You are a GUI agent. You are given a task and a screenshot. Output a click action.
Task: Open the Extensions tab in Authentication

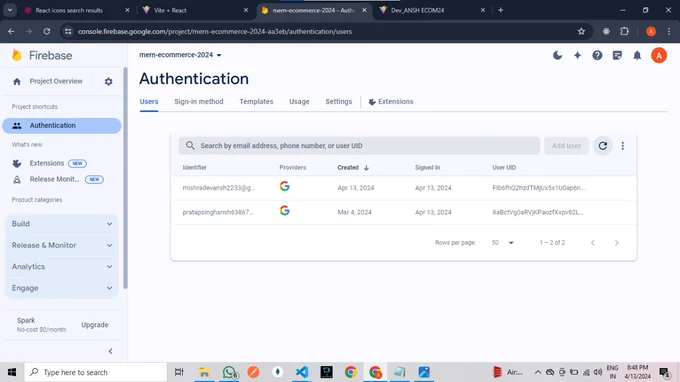[391, 101]
